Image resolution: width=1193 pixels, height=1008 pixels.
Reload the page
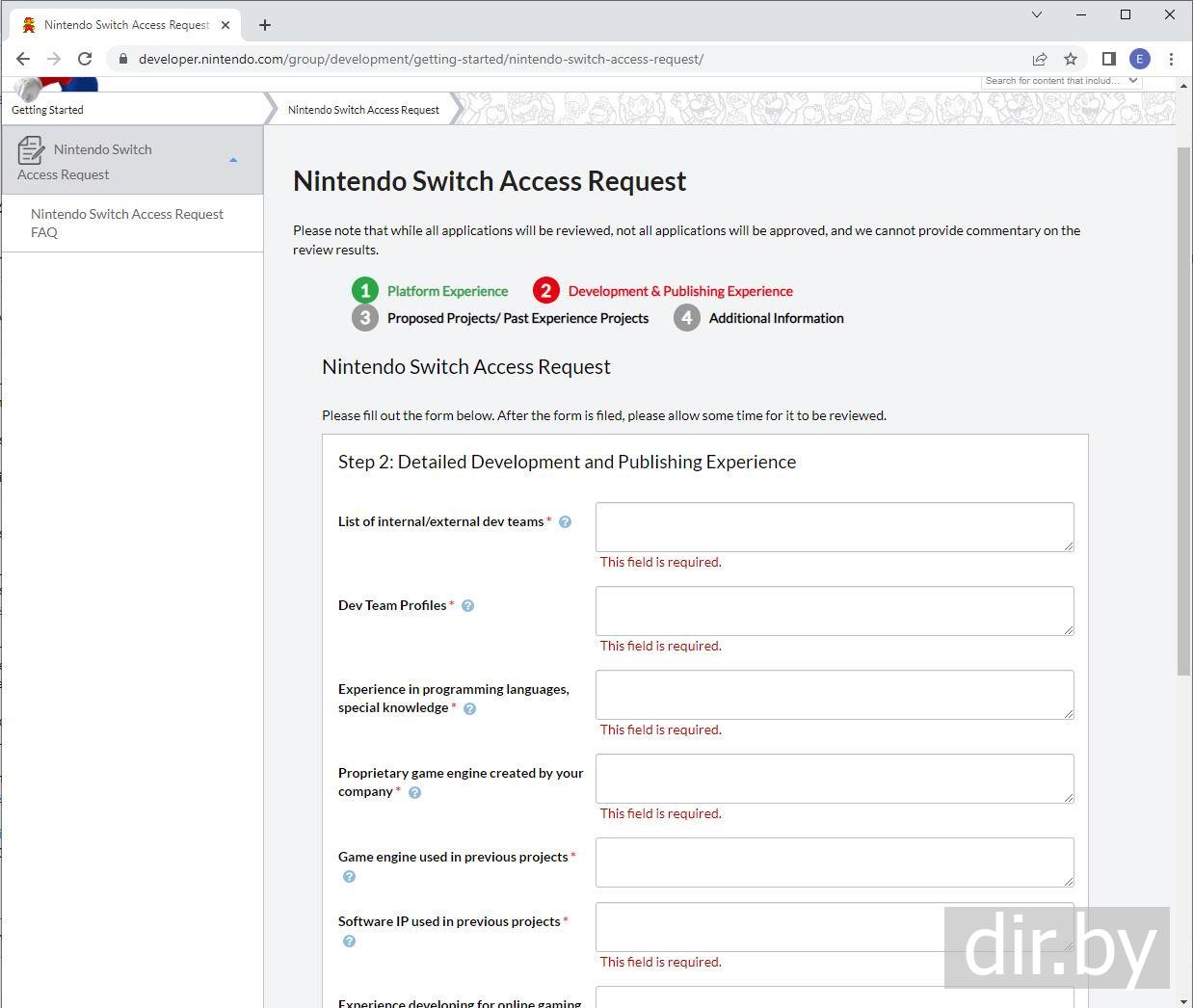85,59
